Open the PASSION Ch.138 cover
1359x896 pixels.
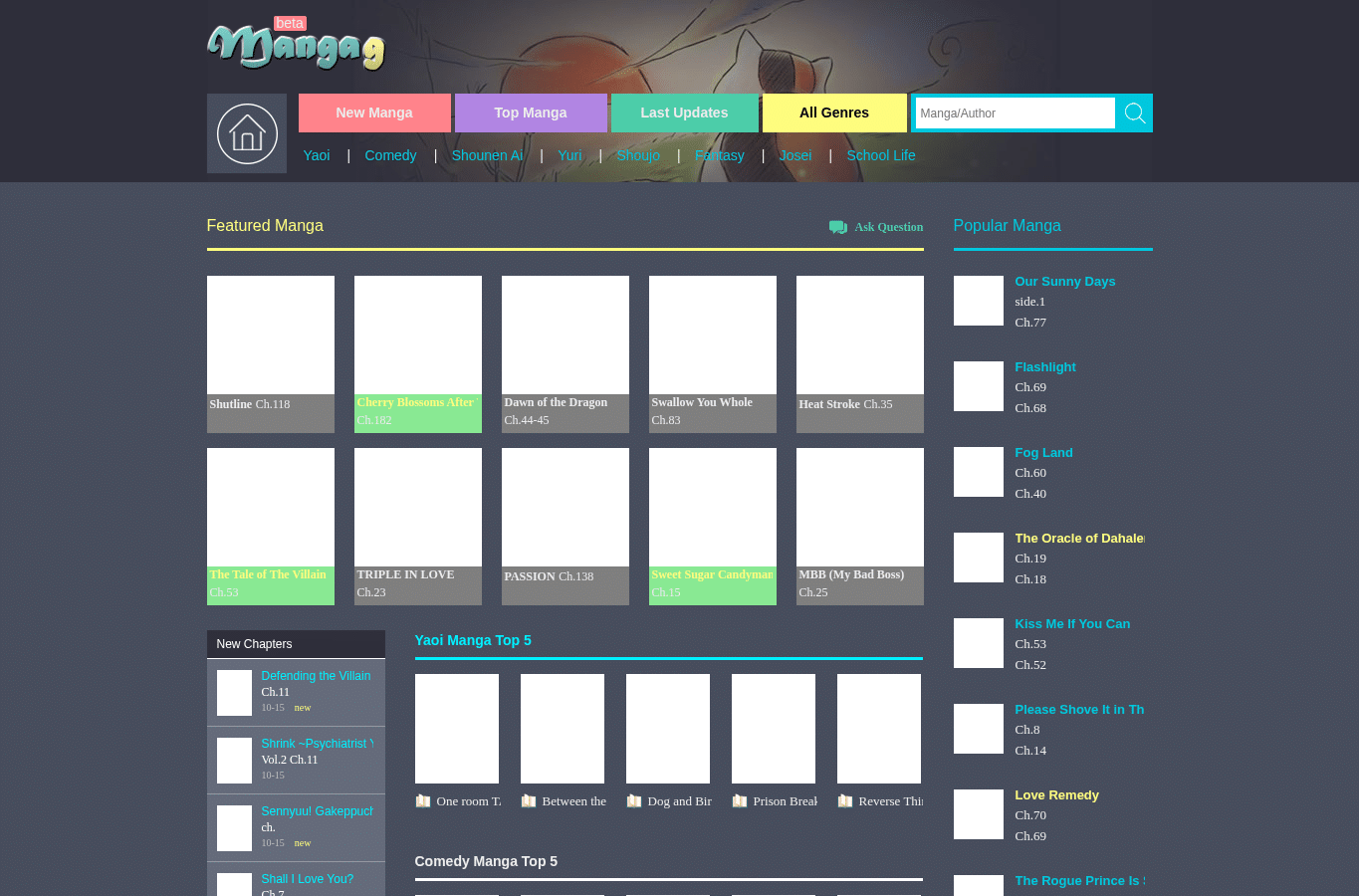[x=566, y=507]
